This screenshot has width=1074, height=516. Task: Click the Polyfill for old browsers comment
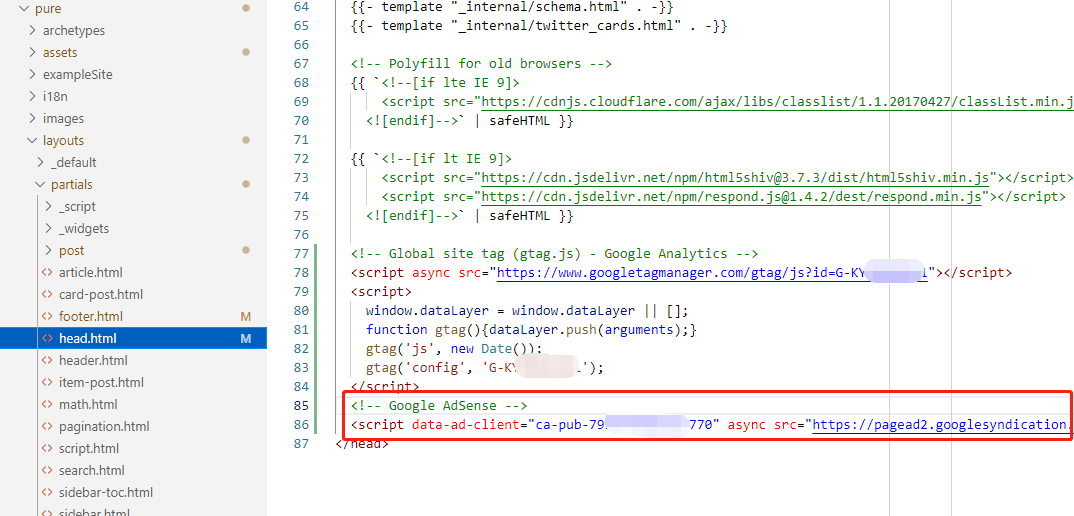click(x=481, y=64)
